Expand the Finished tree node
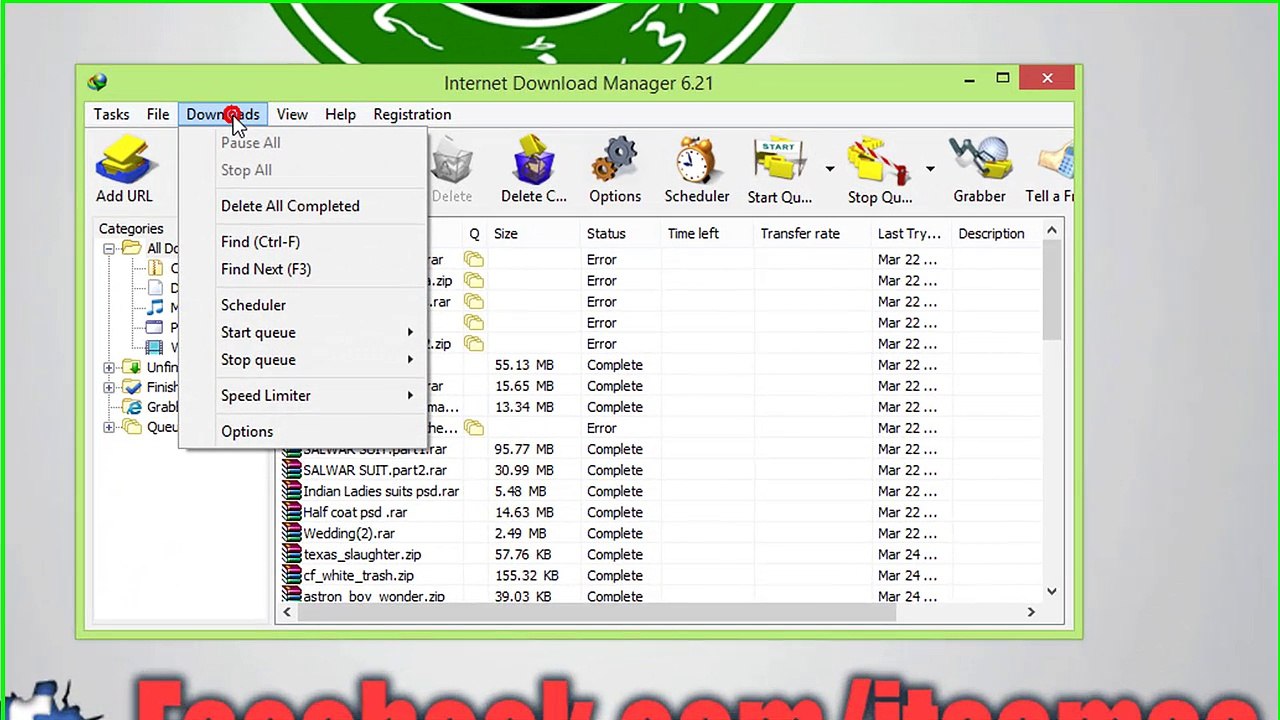The height and width of the screenshot is (720, 1280). pos(109,387)
